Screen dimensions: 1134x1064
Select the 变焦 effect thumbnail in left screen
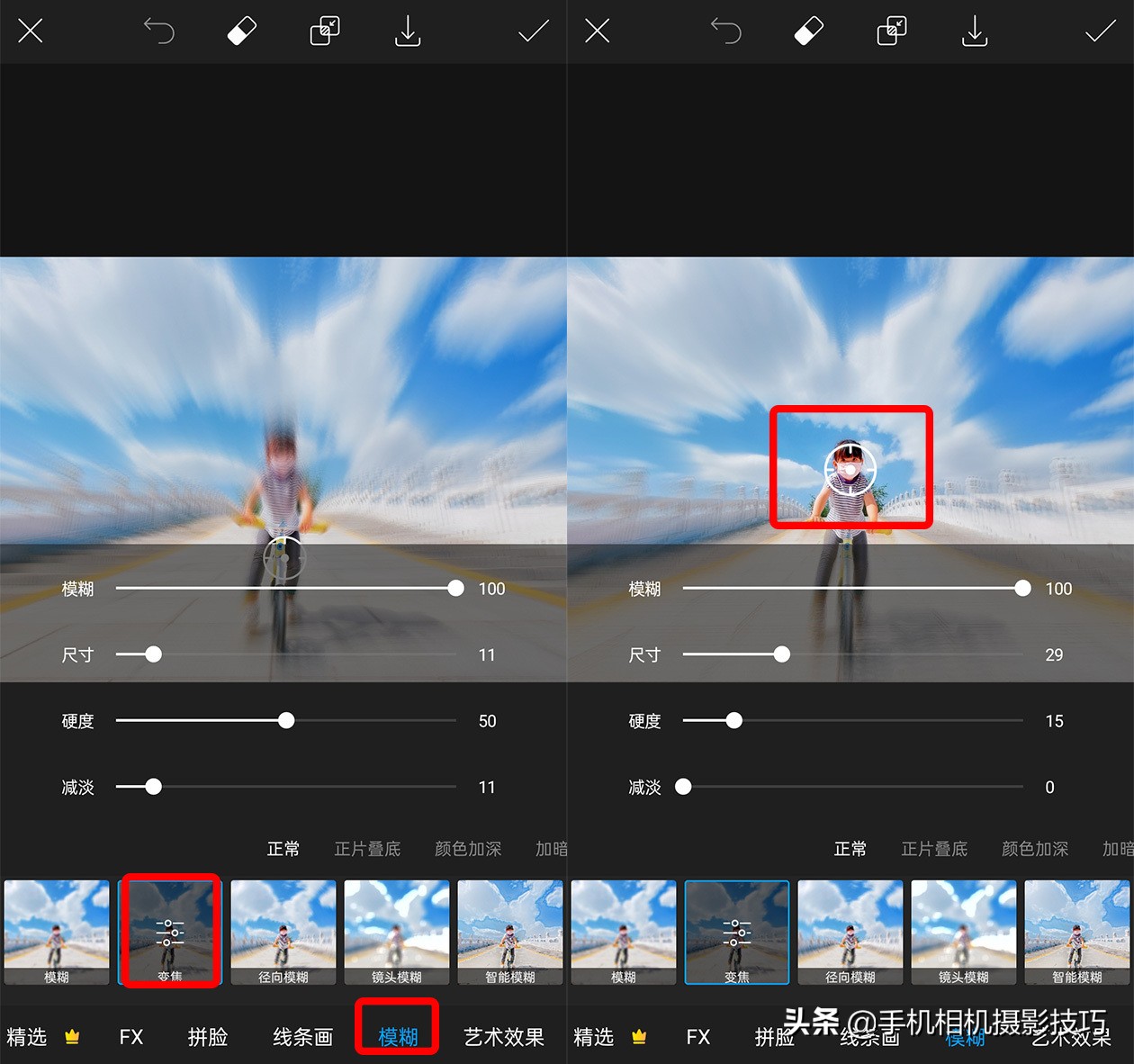[x=170, y=932]
